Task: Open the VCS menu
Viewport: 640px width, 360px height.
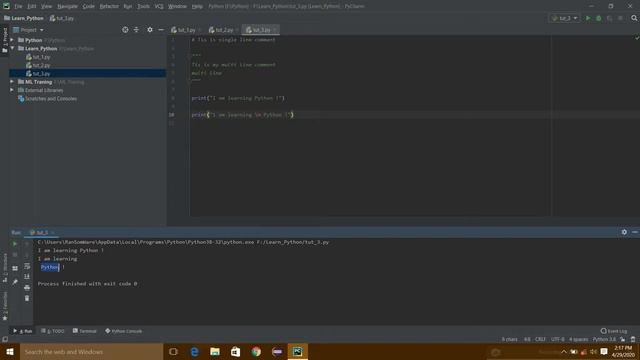Action: tap(159, 6)
